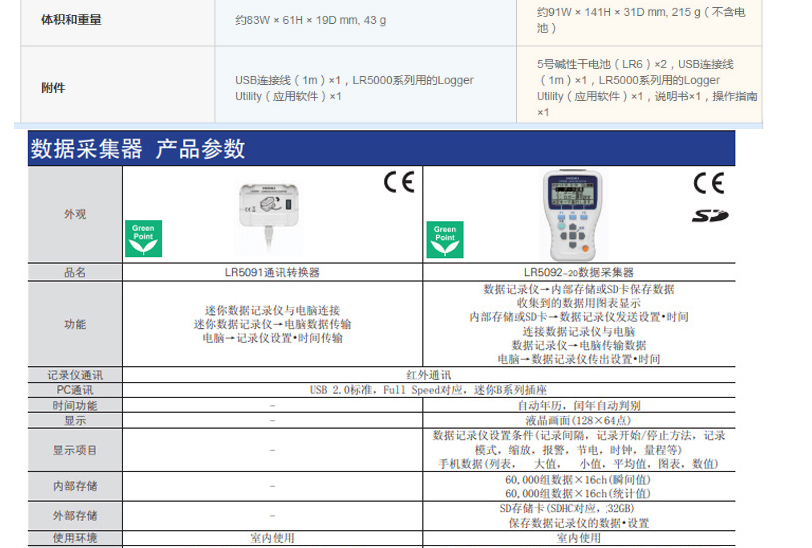Click the Green Point badge beside the LR5092-20 collector
Screen dimensions: 812x548
click(445, 240)
